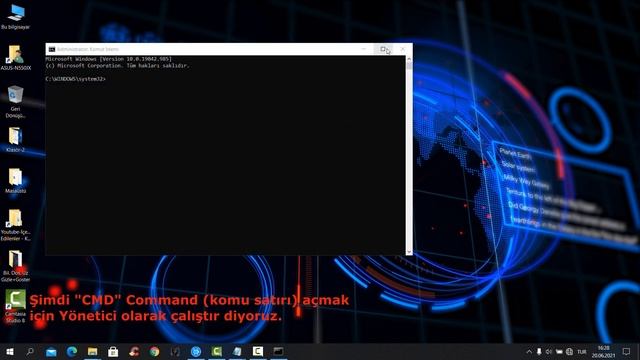Select Camtasia Studio 8 desktop shortcut
640x360 pixels.
(x=16, y=307)
